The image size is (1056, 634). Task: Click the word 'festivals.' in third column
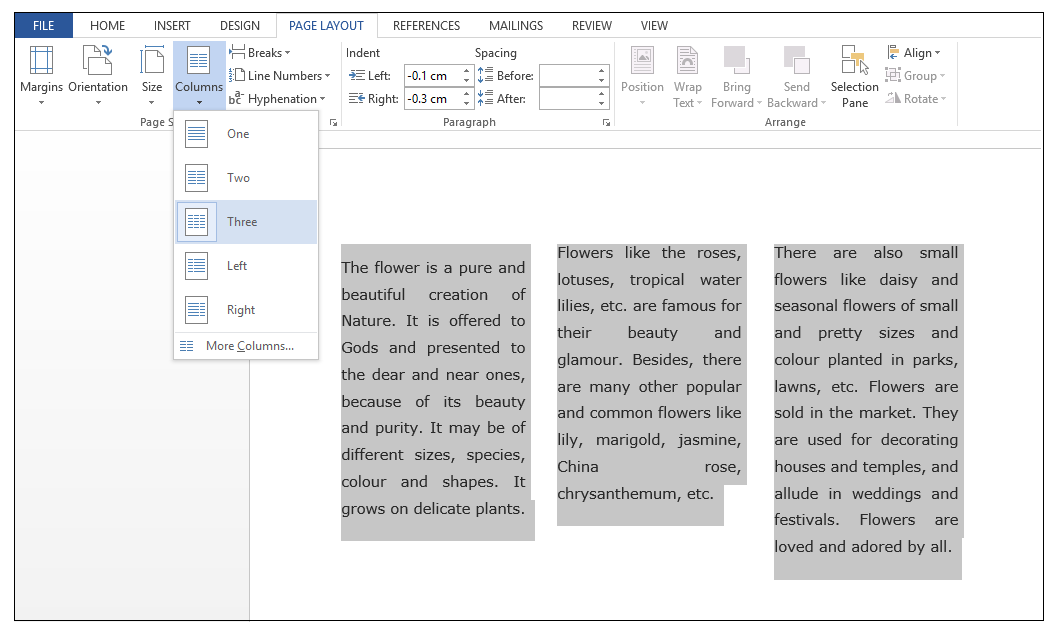806,519
